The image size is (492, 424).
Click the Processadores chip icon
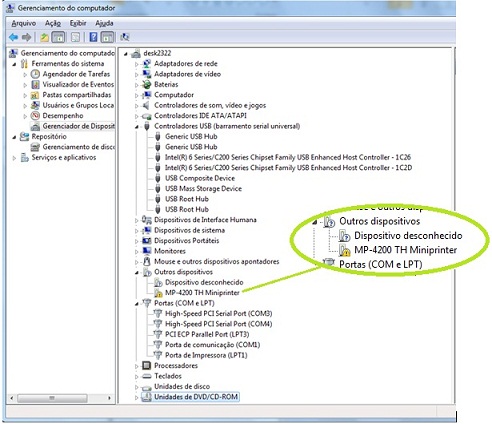pos(147,366)
